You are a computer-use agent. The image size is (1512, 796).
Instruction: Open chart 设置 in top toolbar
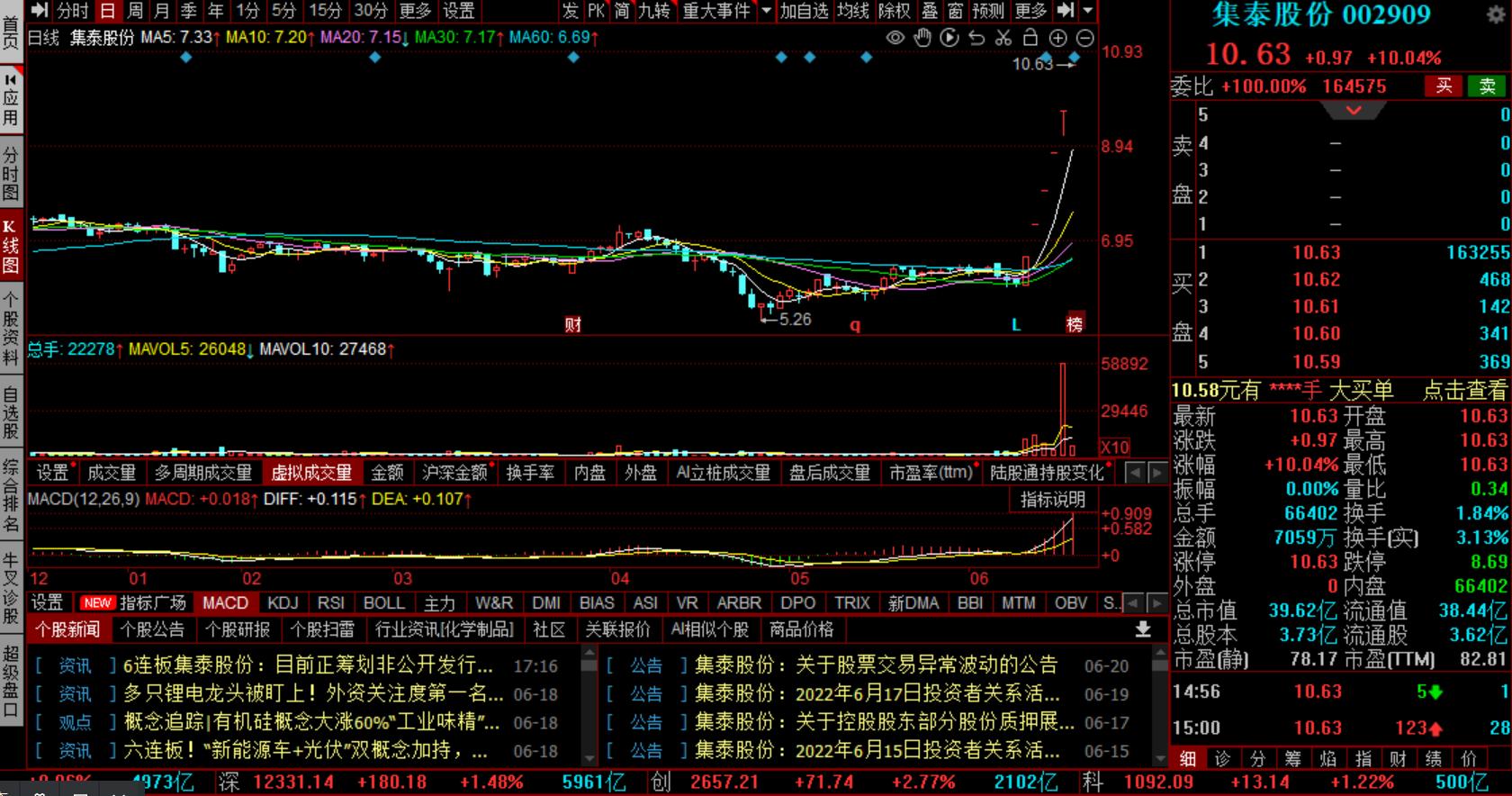coord(459,11)
